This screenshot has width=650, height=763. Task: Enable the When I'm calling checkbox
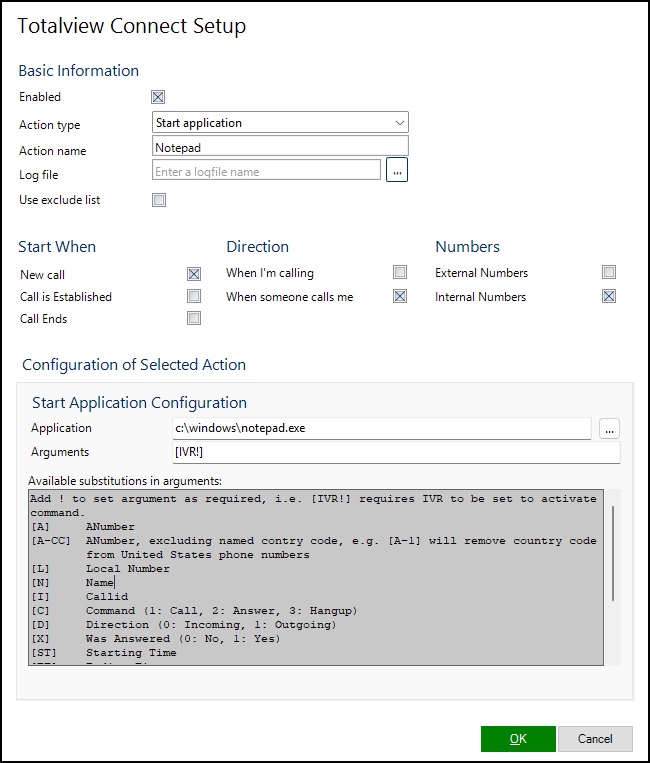[x=400, y=272]
